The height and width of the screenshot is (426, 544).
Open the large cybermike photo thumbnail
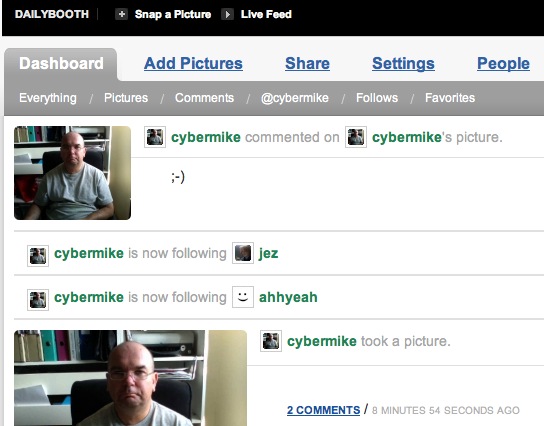130,378
